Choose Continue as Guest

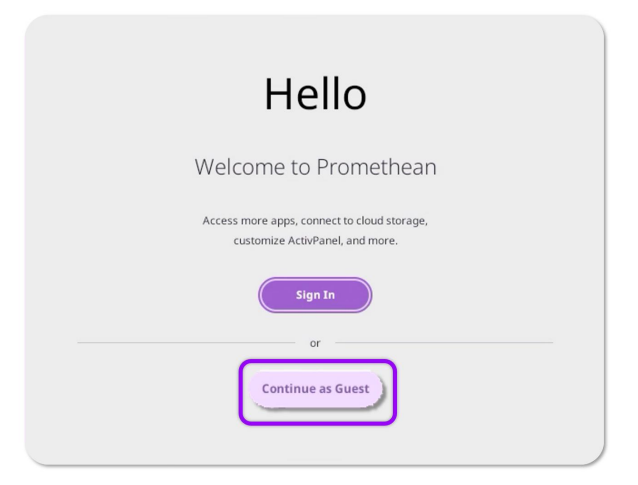click(x=315, y=389)
